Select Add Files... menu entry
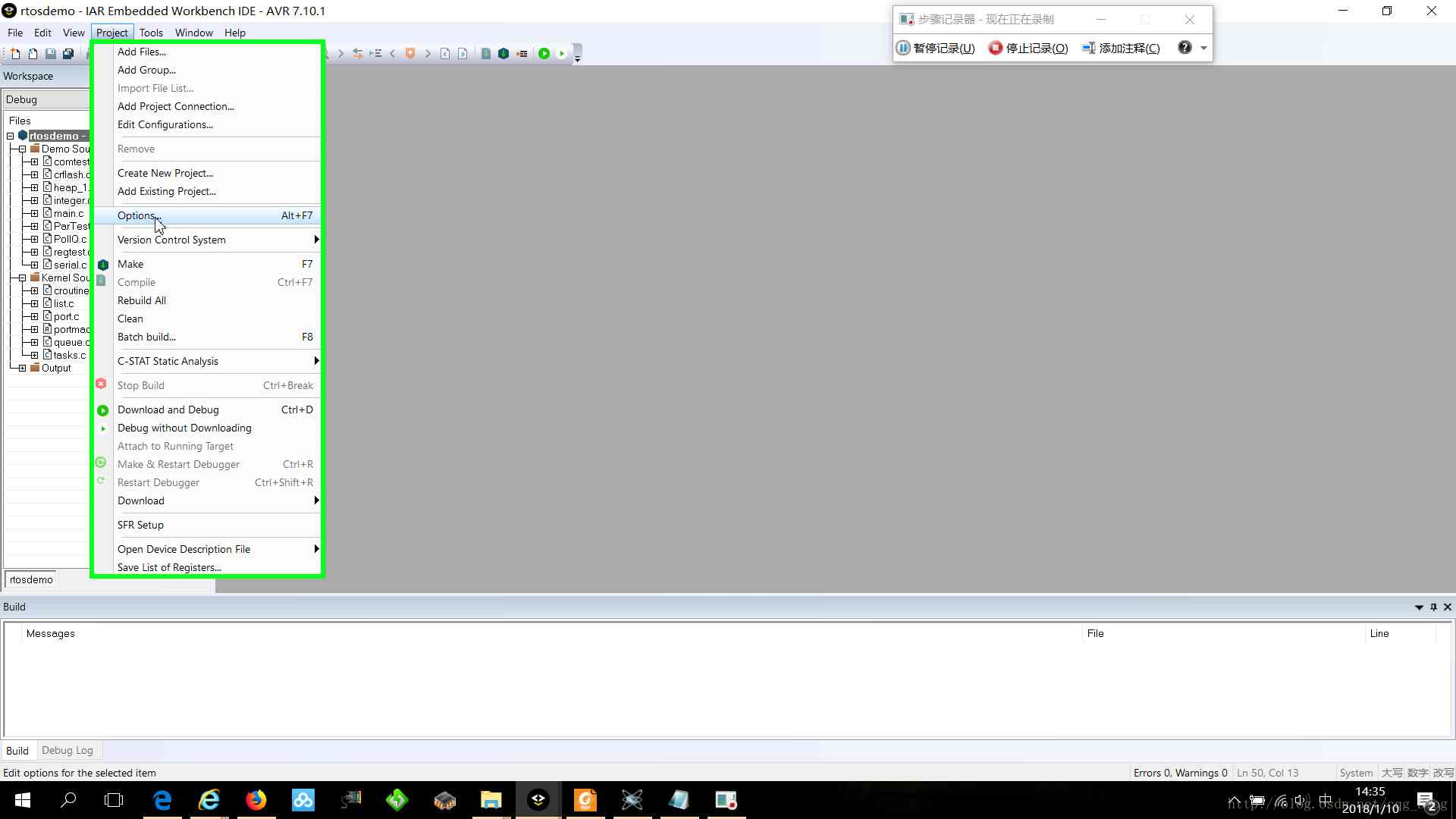This screenshot has width=1456, height=819. tap(207, 52)
